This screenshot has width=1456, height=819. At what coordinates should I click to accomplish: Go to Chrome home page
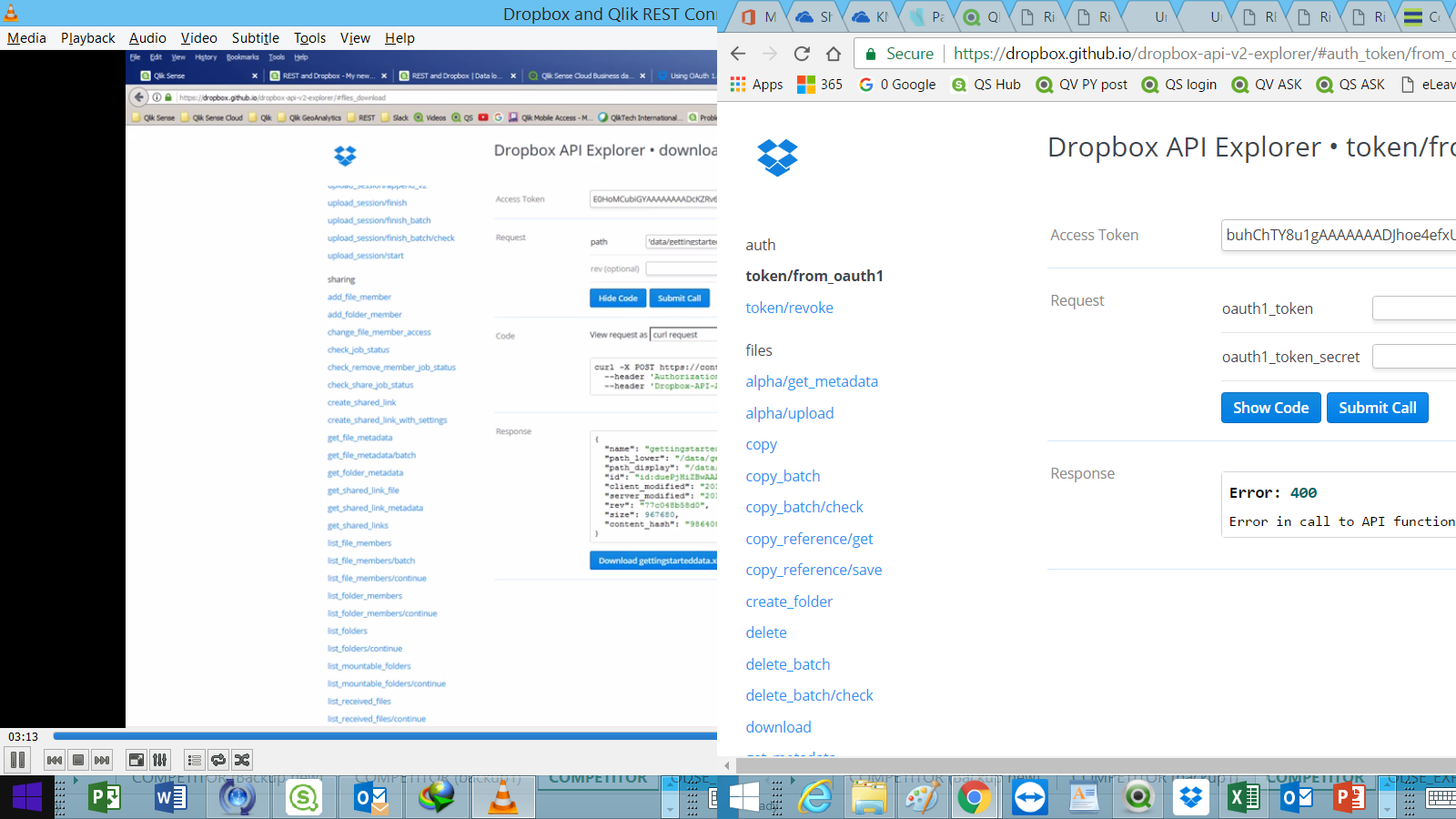coord(834,54)
